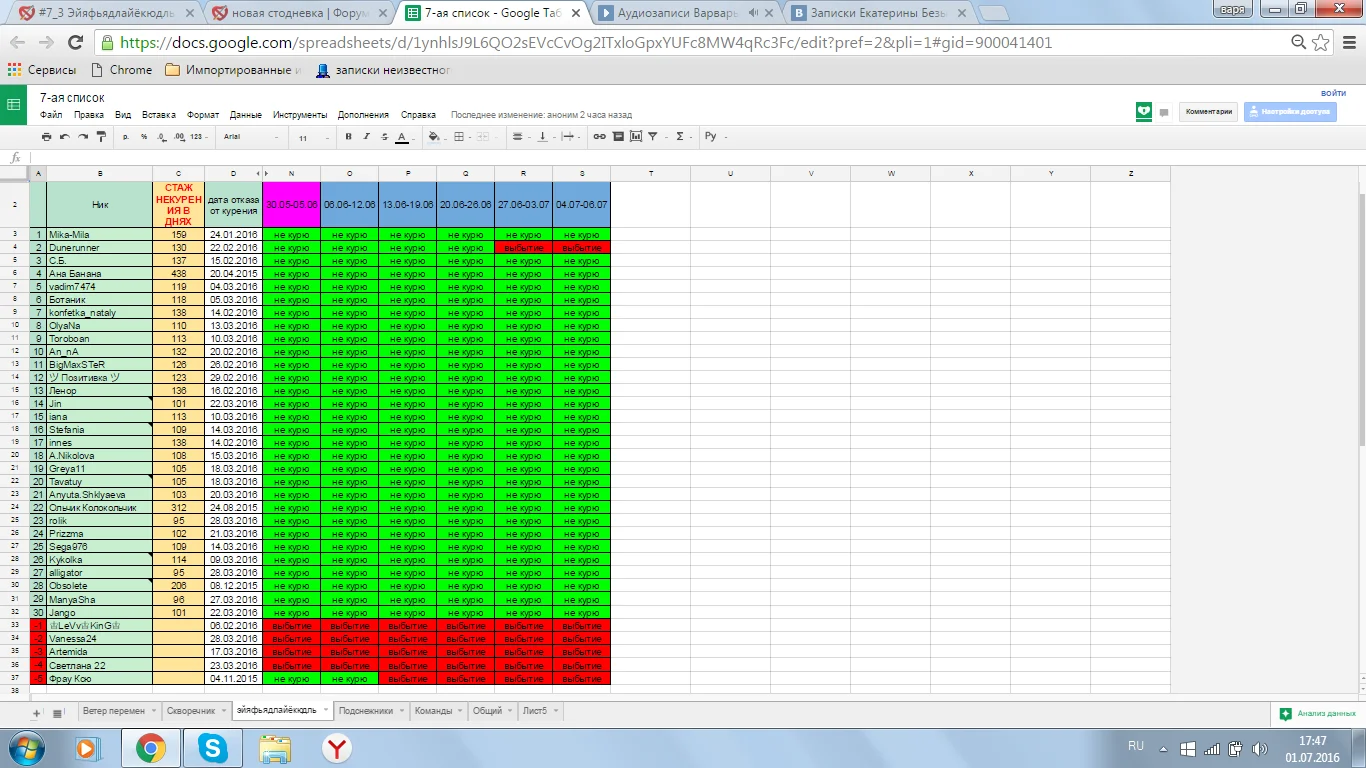This screenshot has height=768, width=1366.
Task: Open the 123 number format menu
Action: 200,136
